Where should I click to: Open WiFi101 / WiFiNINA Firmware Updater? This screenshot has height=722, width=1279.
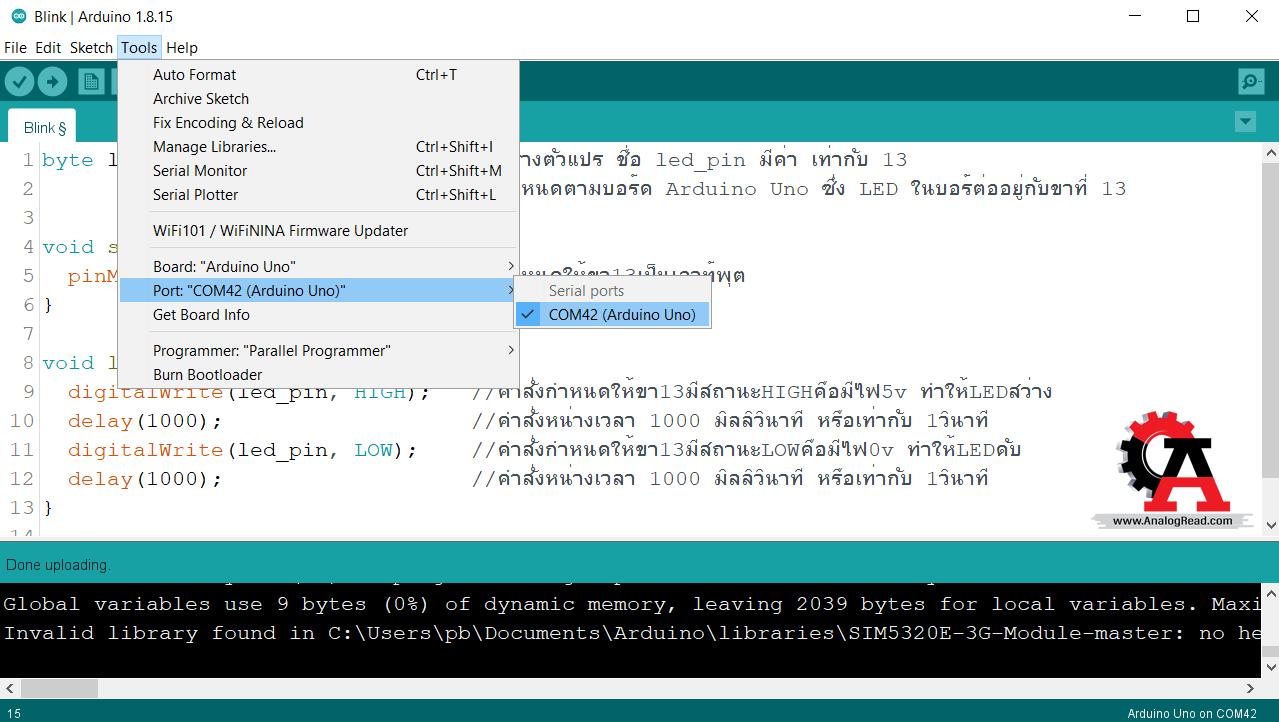coord(318,231)
